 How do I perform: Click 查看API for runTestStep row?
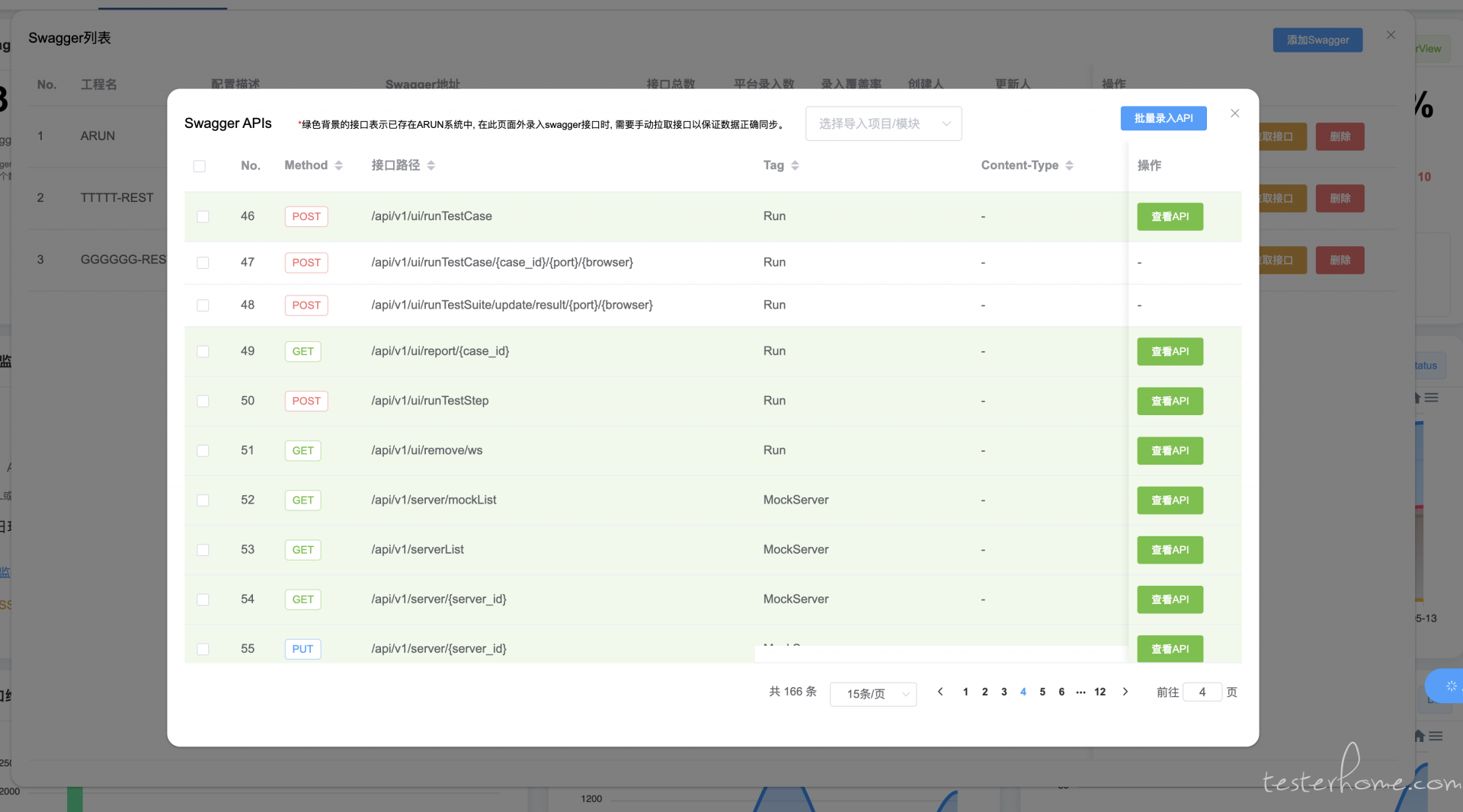pyautogui.click(x=1170, y=401)
